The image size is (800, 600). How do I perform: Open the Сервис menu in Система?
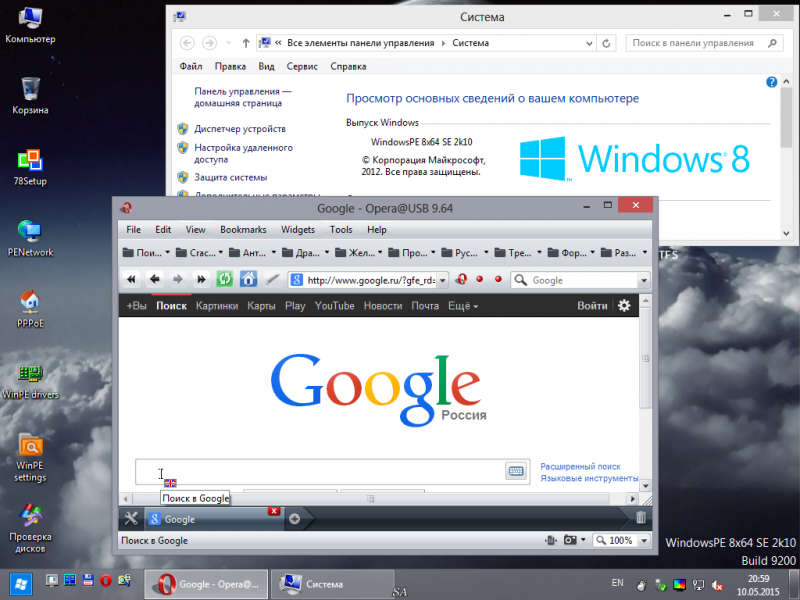pos(302,66)
